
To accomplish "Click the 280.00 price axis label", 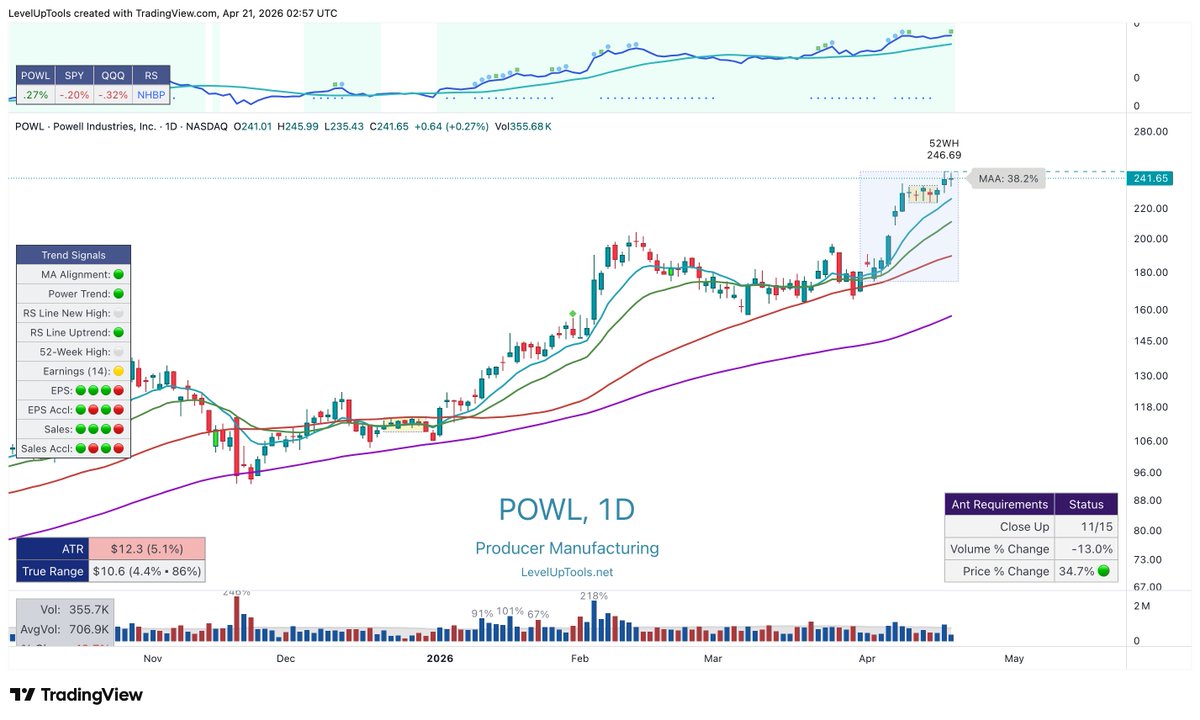I will pos(1151,132).
